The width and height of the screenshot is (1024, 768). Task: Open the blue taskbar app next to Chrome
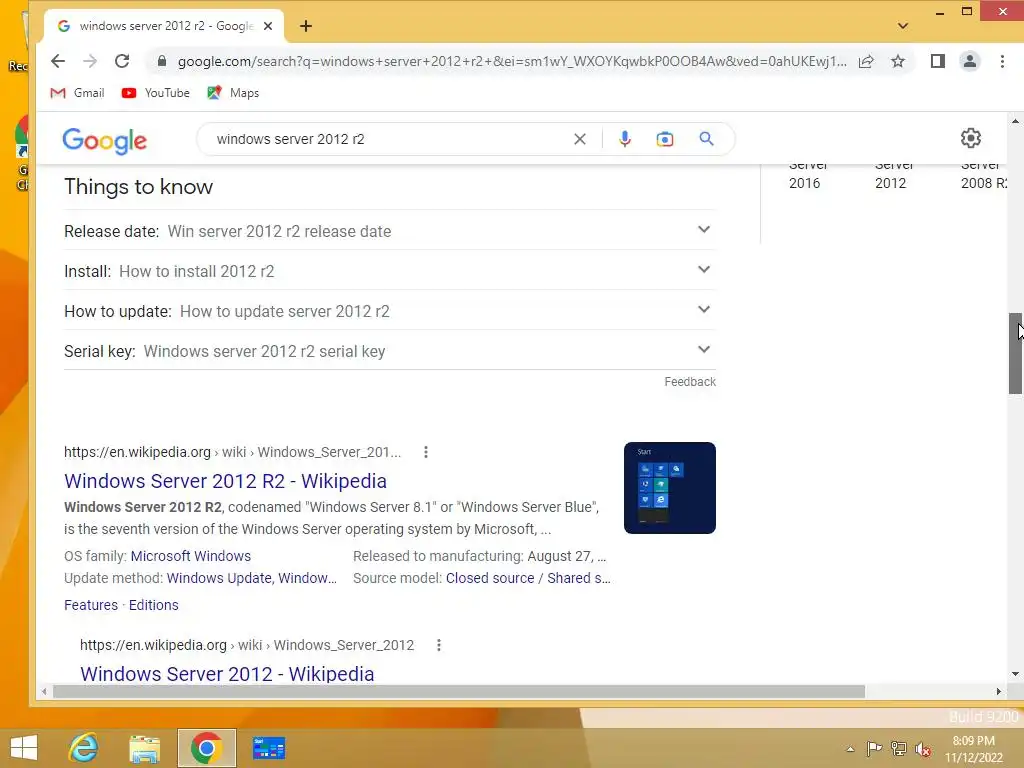pyautogui.click(x=268, y=748)
